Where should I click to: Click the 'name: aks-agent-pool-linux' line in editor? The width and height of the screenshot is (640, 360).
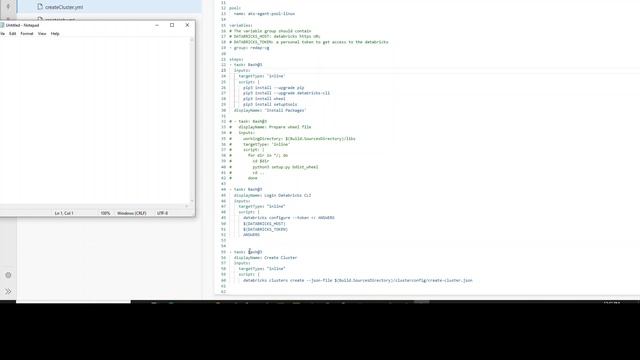(264, 13)
